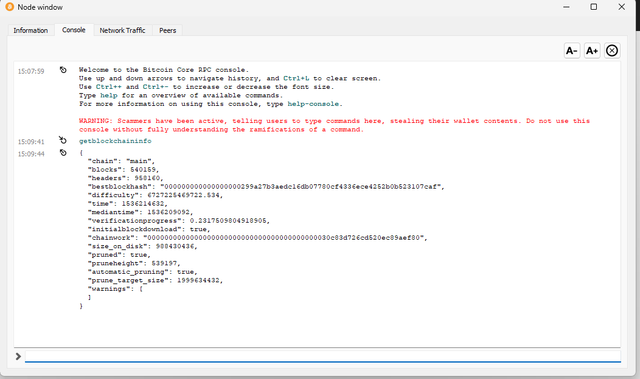Click the pruneheight line
Screen dimensions: 640x379
(x=134, y=264)
